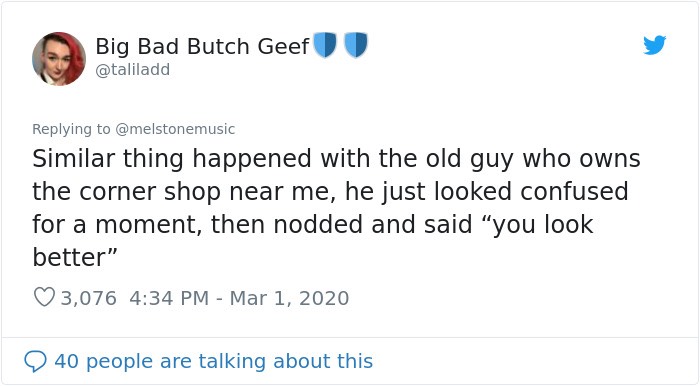Viewport: 700px width, 386px height.
Task: Click the 'Replying to' label
Action: coord(71,129)
